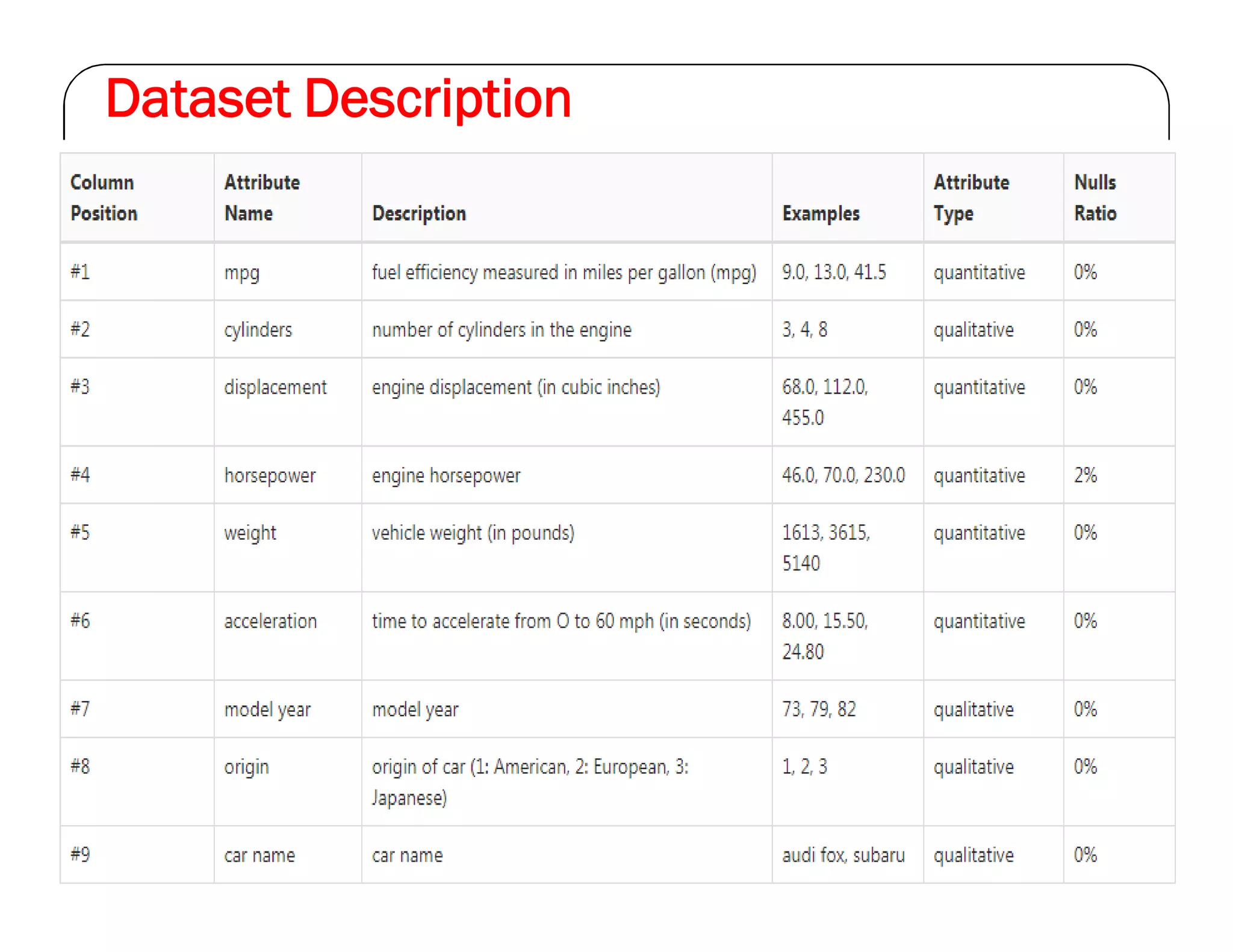
Task: Click the '#5' column position cell
Action: [x=137, y=548]
